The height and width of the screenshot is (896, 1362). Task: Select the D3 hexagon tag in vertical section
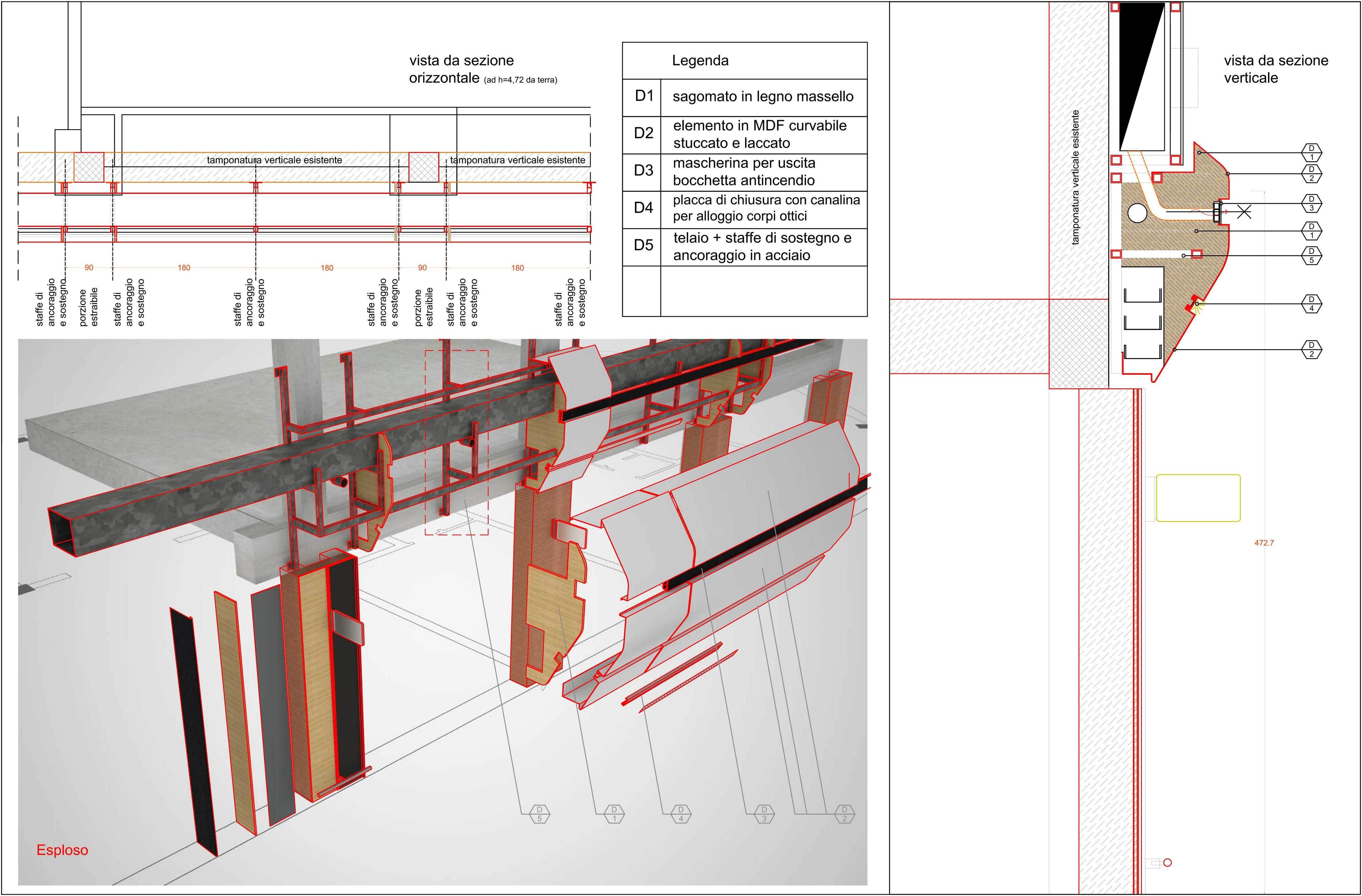pos(1312,203)
